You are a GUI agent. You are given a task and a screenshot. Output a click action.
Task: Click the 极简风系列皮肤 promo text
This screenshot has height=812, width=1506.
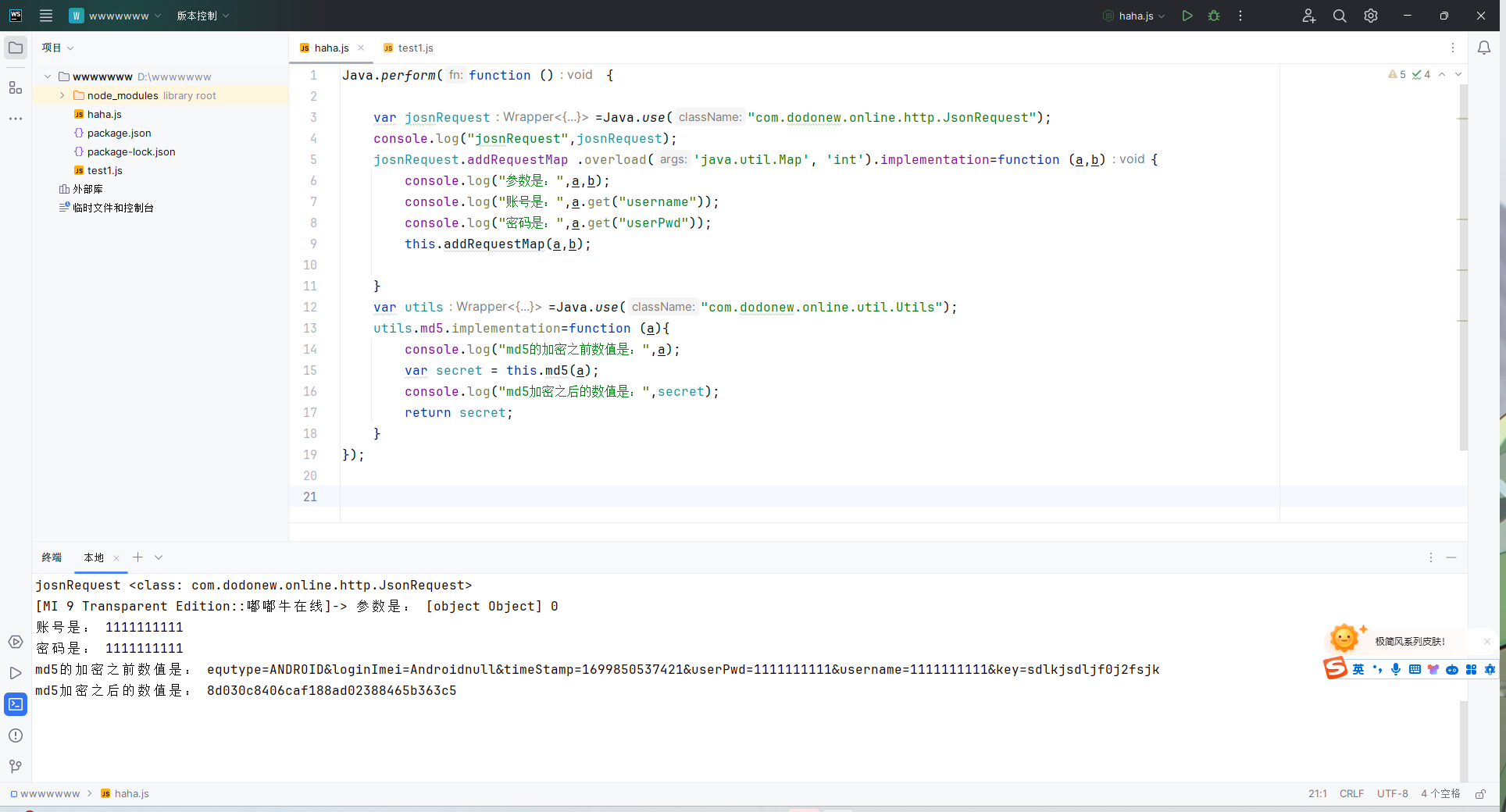(1410, 641)
